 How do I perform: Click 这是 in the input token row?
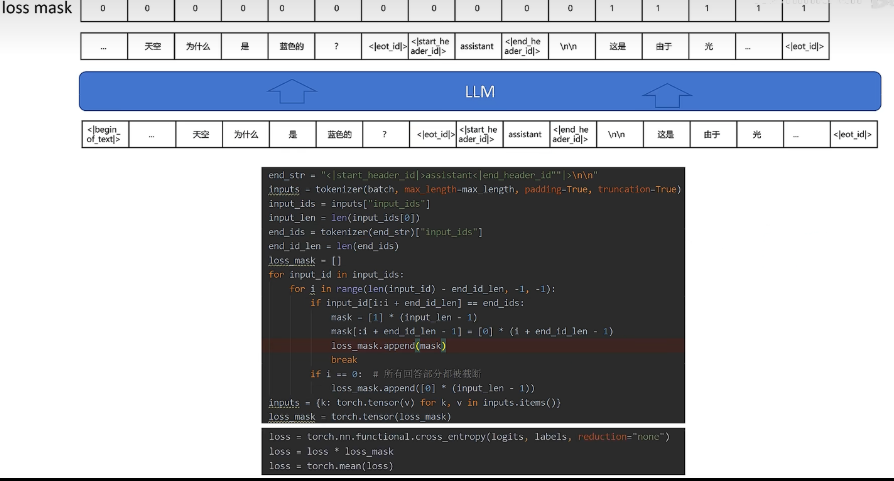(x=666, y=134)
